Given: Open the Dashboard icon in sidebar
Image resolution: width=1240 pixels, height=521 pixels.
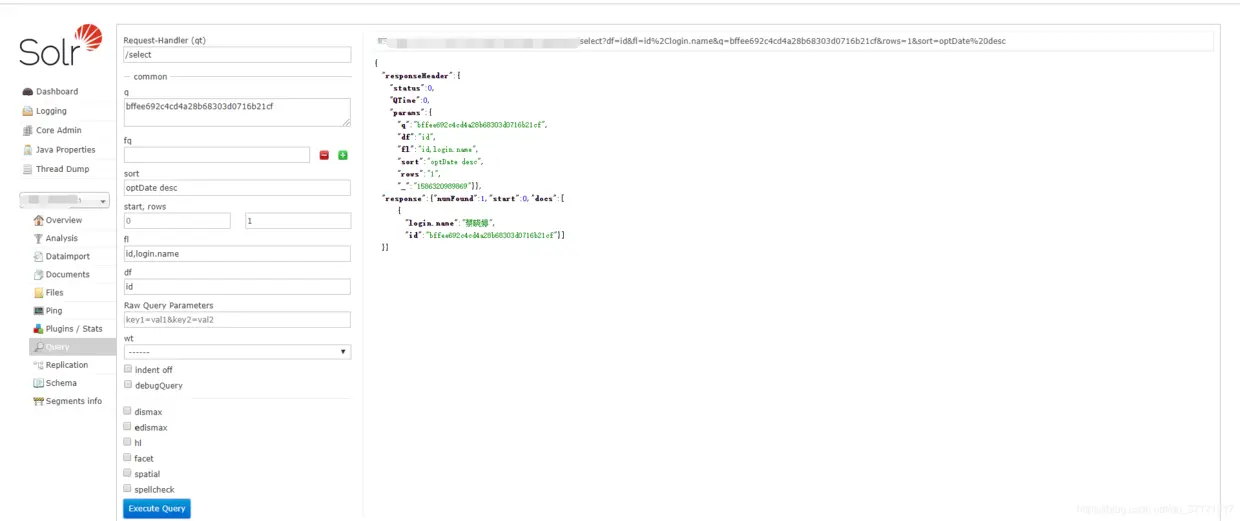Looking at the screenshot, I should [x=28, y=92].
